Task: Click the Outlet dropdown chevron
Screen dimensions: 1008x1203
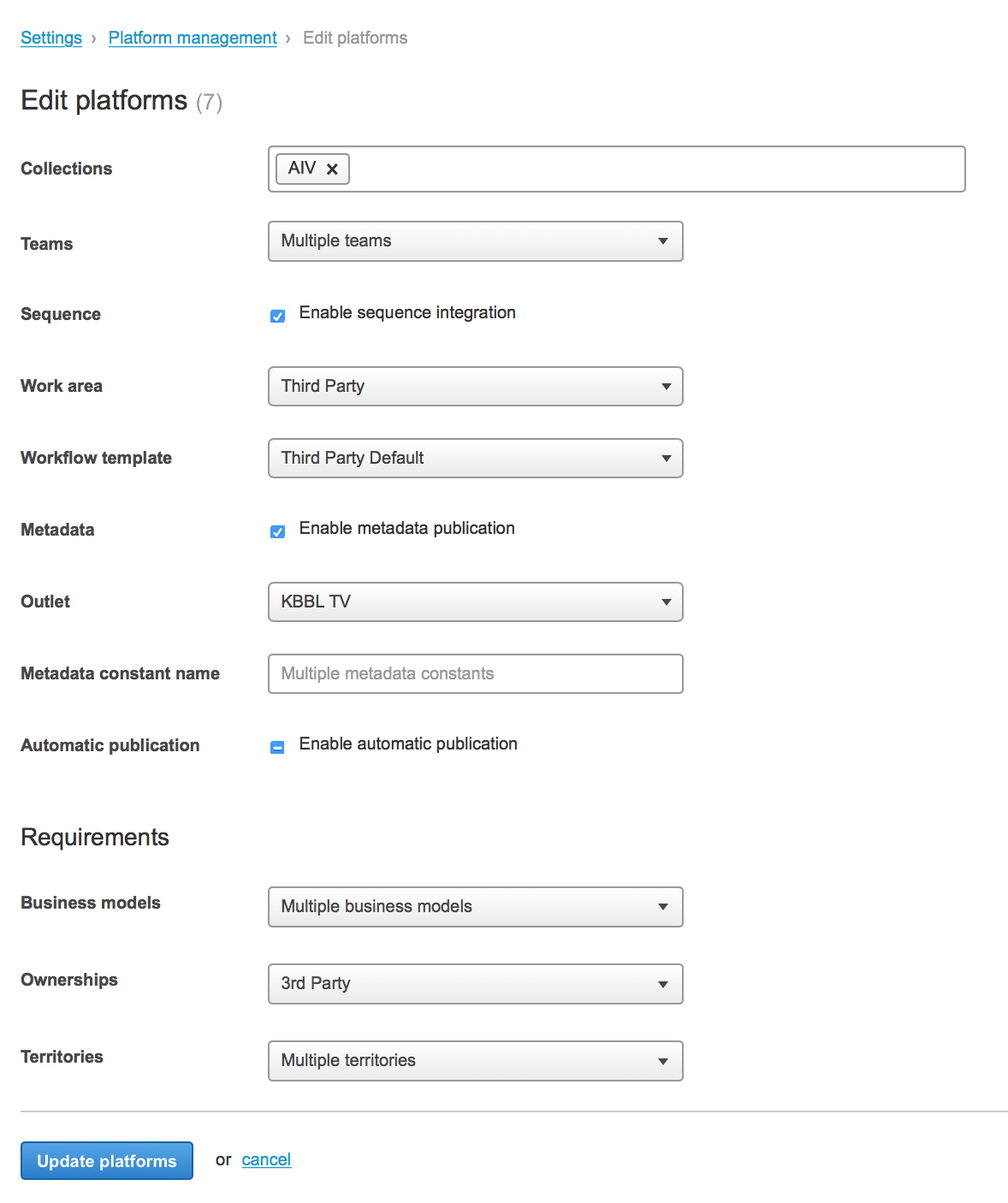Action: tap(667, 601)
